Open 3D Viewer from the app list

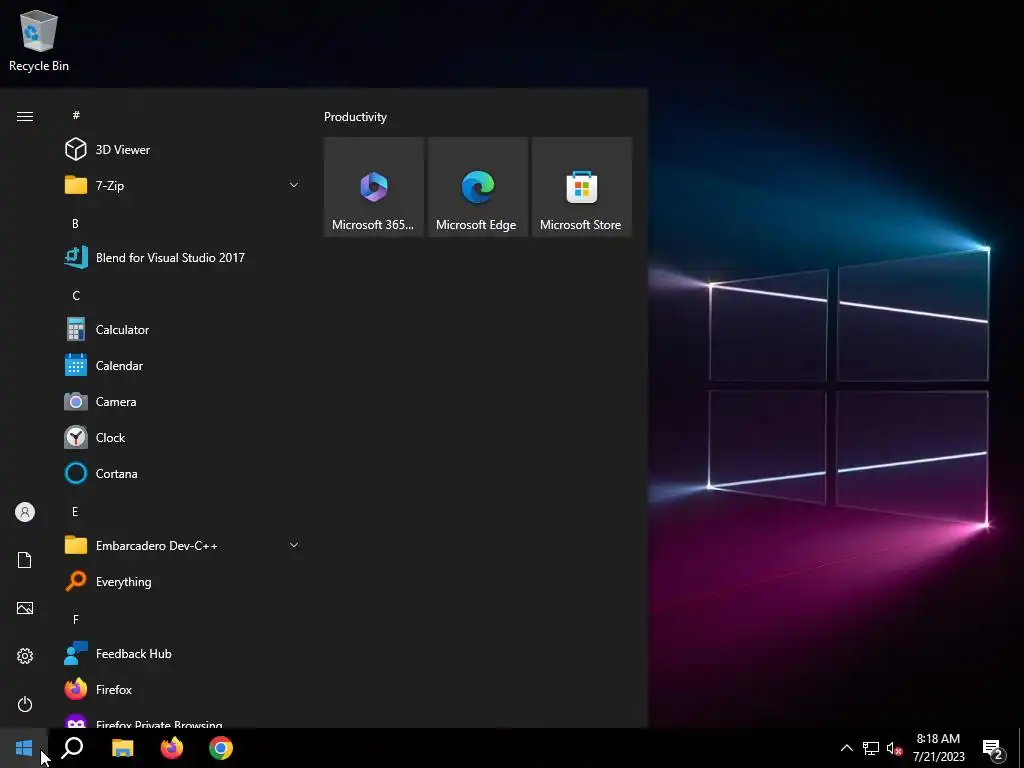point(182,150)
